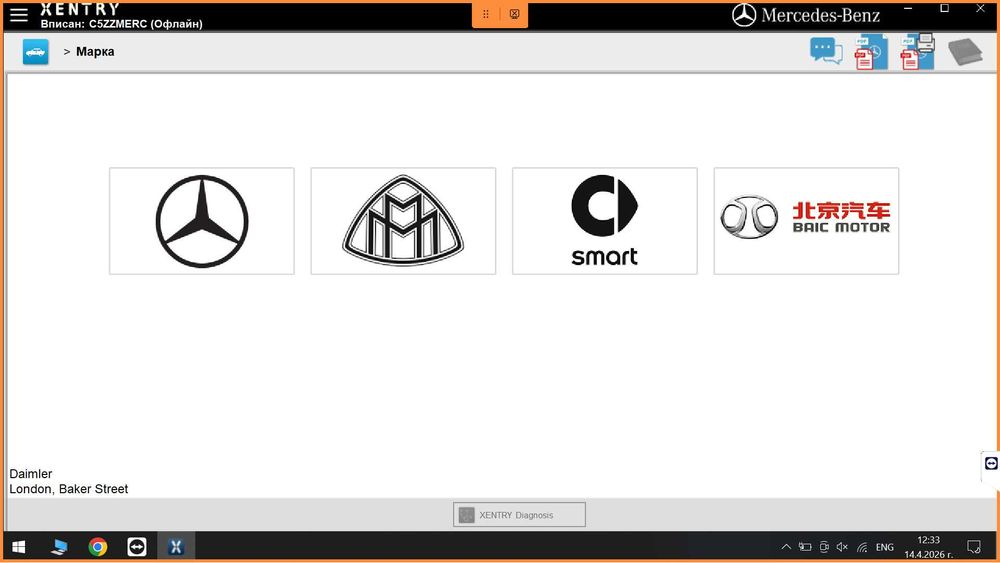Click the device connection tray icon
The height and width of the screenshot is (563, 1000).
coord(824,547)
